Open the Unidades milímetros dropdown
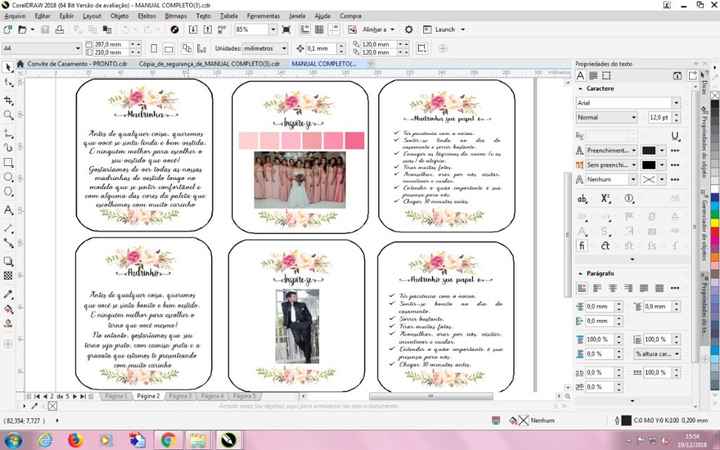 click(x=284, y=48)
